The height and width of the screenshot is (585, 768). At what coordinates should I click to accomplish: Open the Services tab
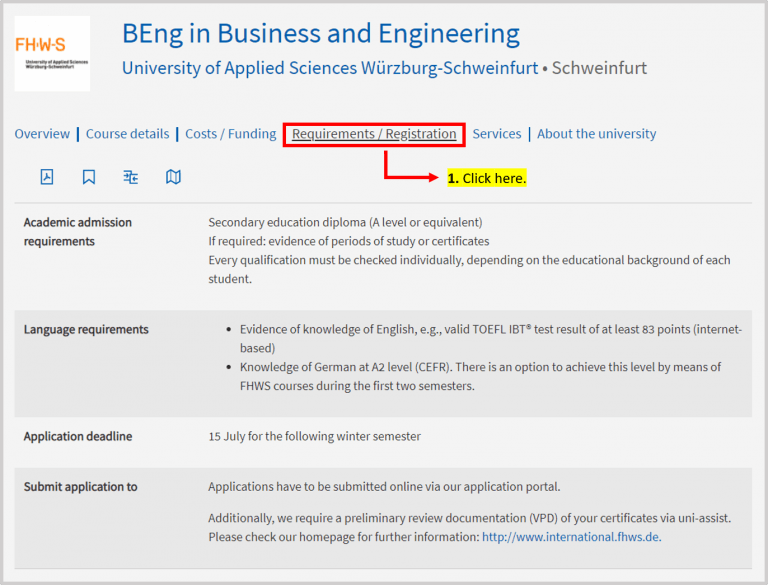click(497, 134)
